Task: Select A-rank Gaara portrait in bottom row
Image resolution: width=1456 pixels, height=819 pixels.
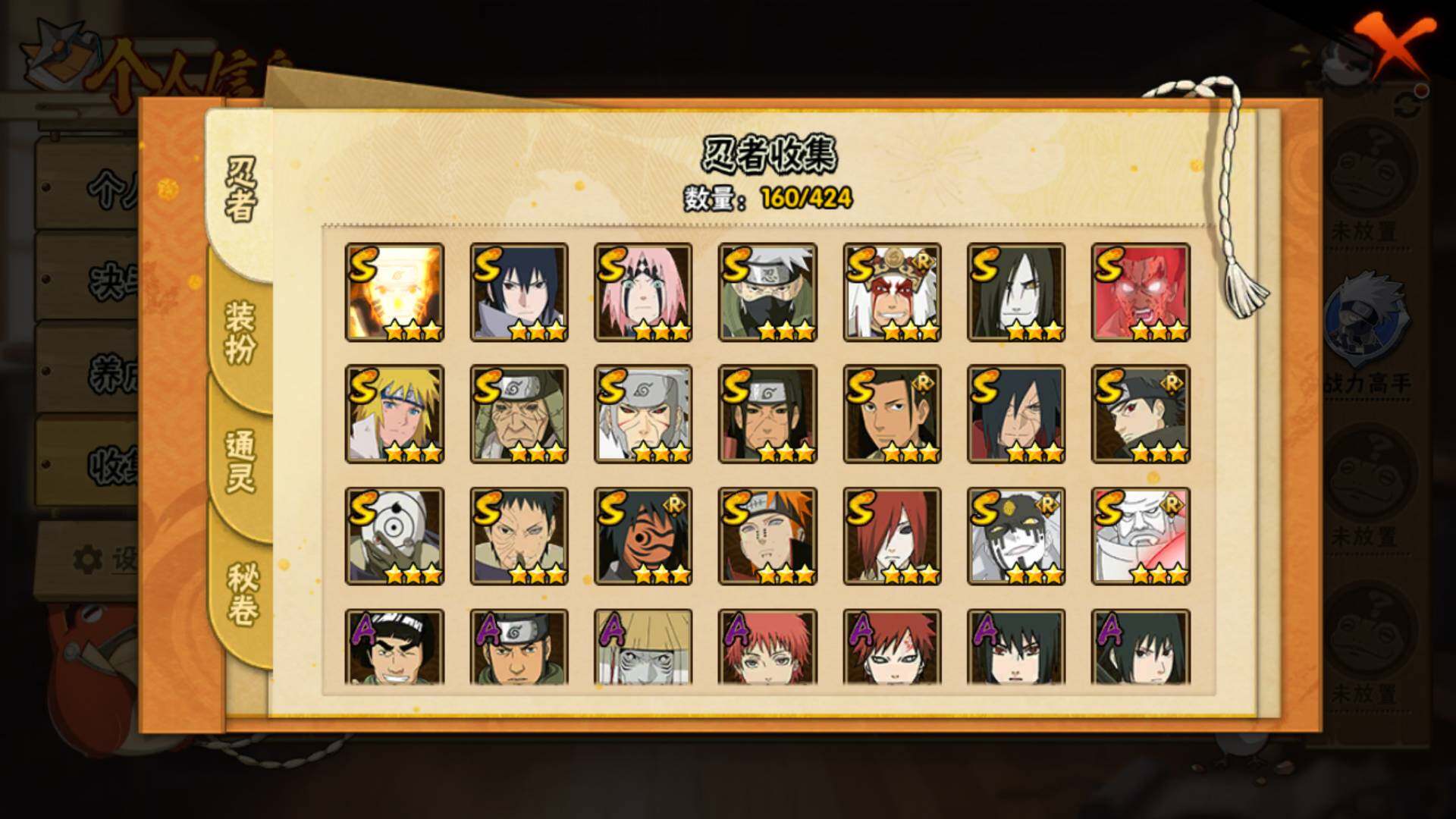Action: pos(892,648)
